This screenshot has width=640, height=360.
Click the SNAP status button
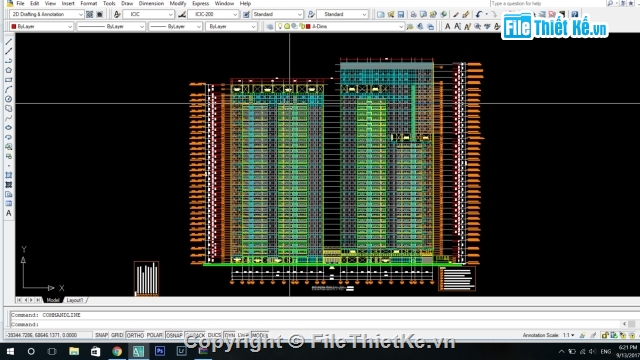coord(102,335)
